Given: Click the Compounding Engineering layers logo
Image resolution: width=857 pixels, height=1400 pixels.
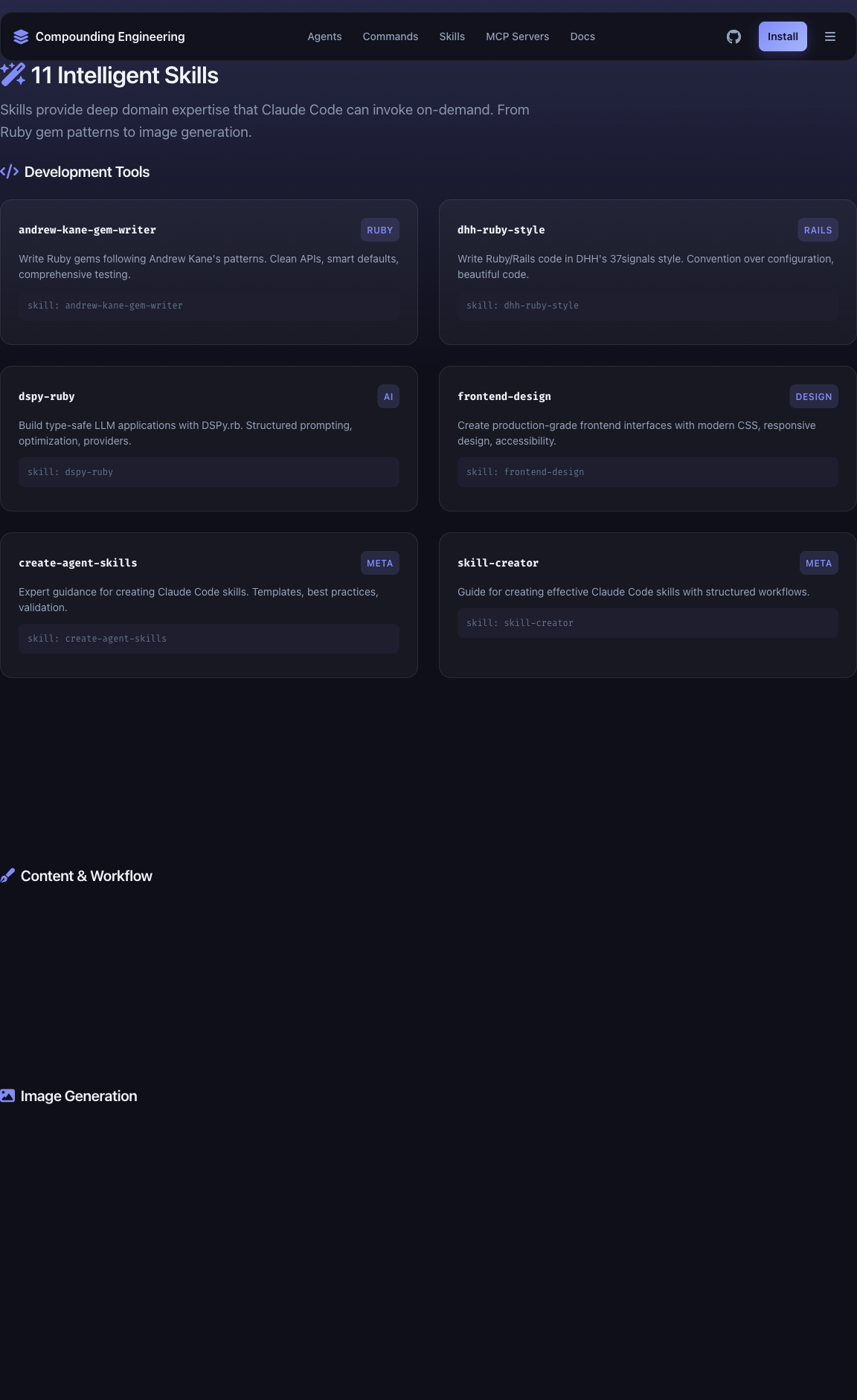Looking at the screenshot, I should tap(21, 36).
